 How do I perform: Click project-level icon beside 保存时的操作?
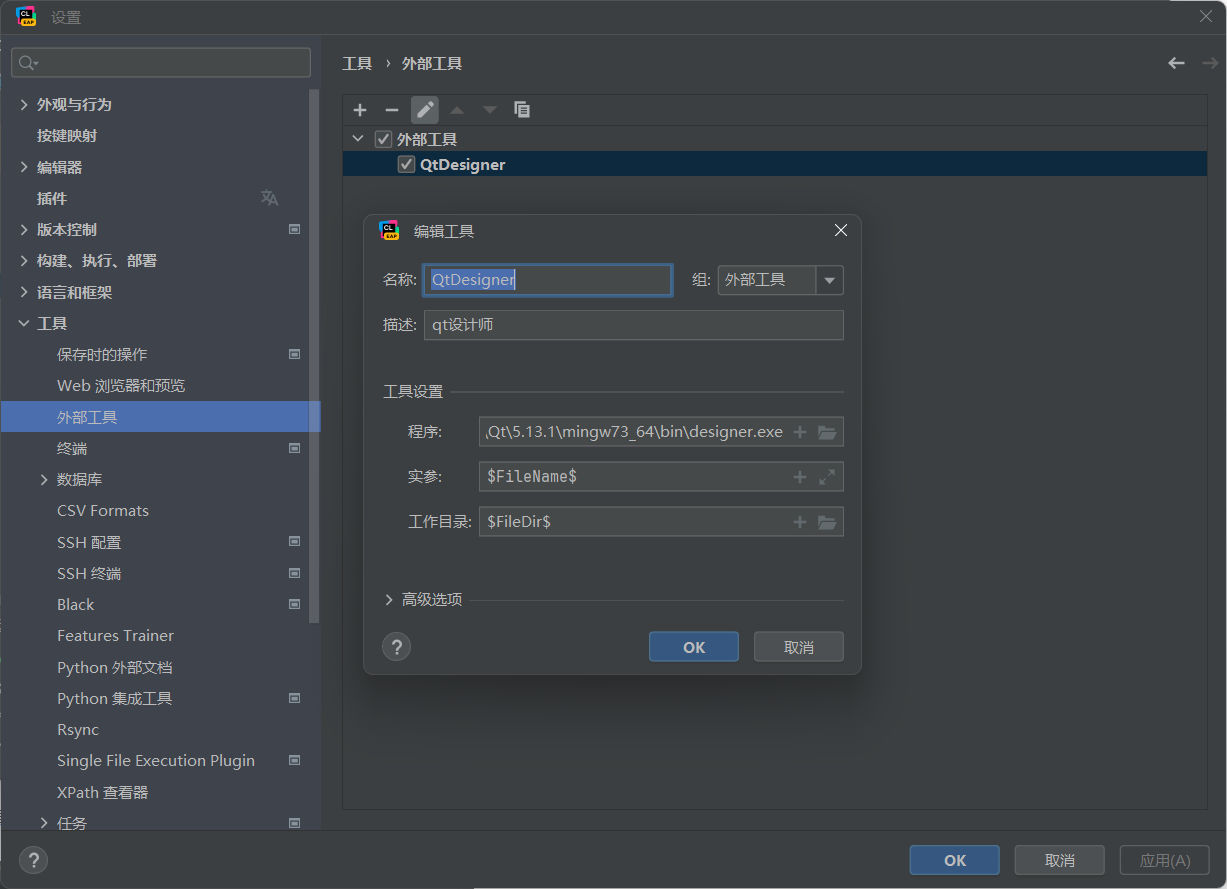tap(295, 354)
